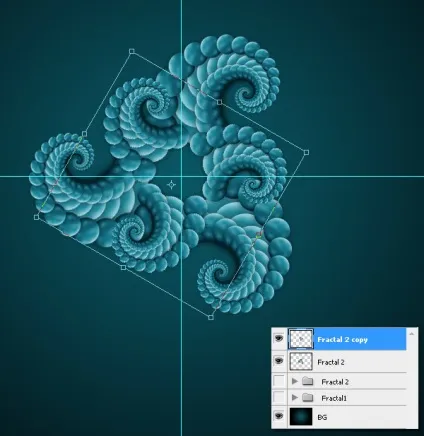Click the layers panel scroll up arrow
The height and width of the screenshot is (436, 424).
point(412,333)
